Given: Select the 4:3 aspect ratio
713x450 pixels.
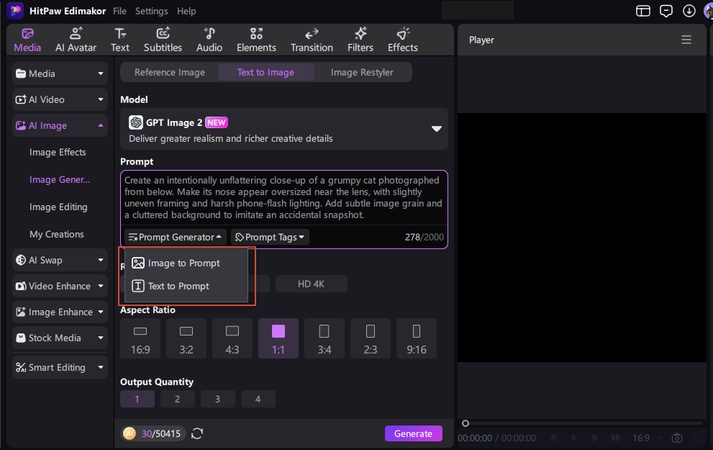Looking at the screenshot, I should point(232,339).
